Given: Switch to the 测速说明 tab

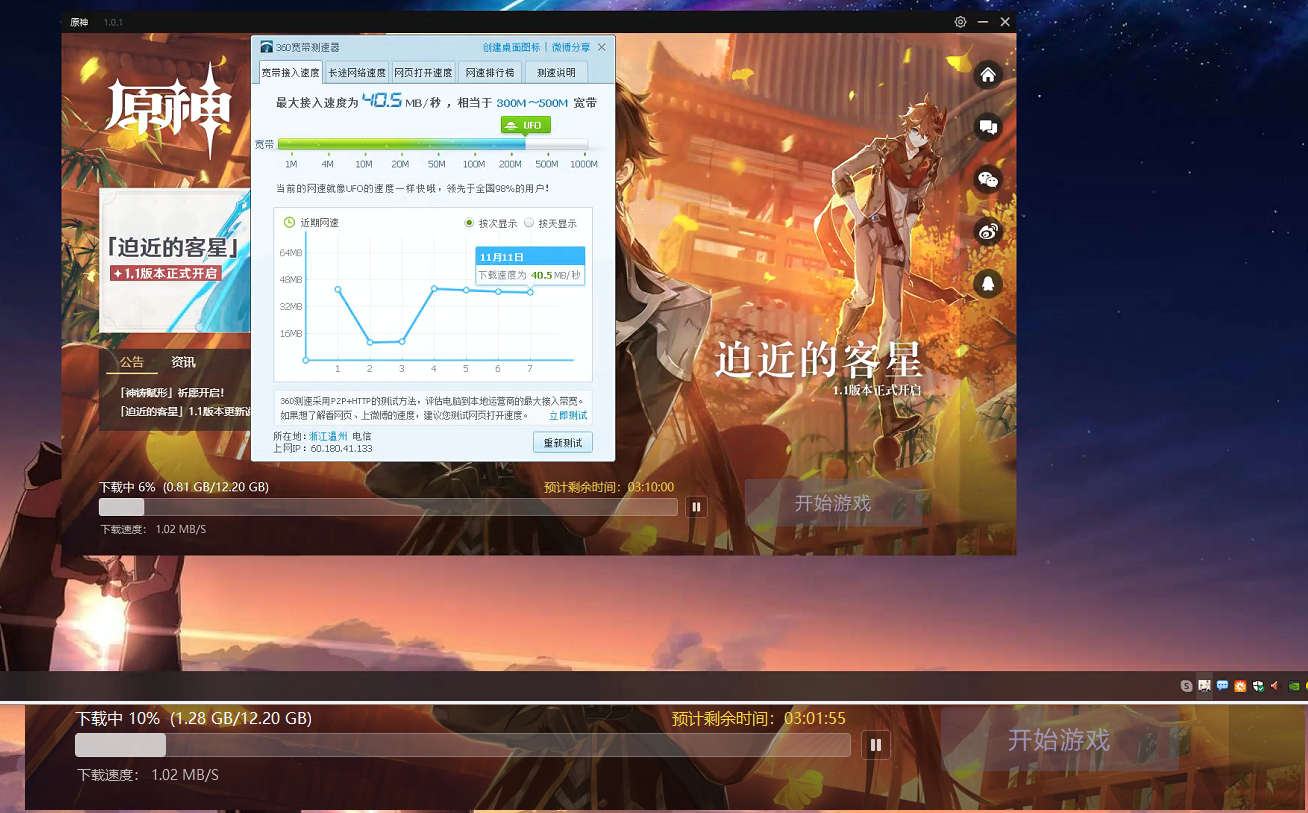Looking at the screenshot, I should 556,72.
